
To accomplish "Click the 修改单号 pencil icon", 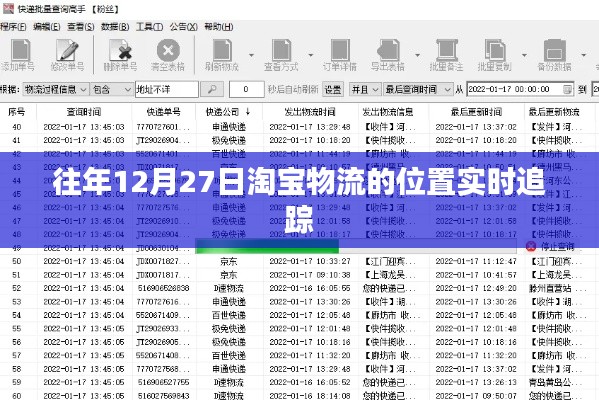I will 67,50.
